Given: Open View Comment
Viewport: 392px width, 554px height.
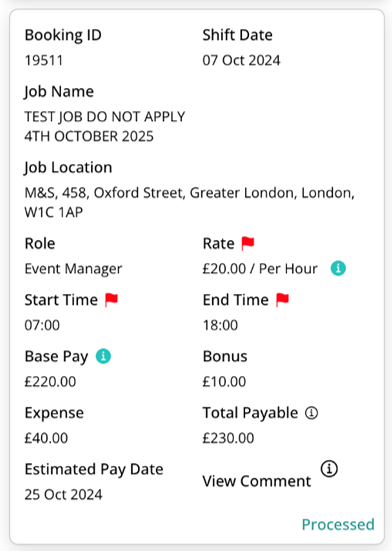Looking at the screenshot, I should pos(257,481).
